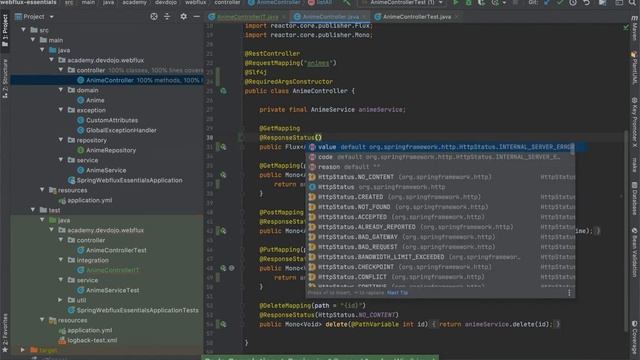Screen dimensions: 640x360
Task: Expand the util package
Action: (61, 300)
